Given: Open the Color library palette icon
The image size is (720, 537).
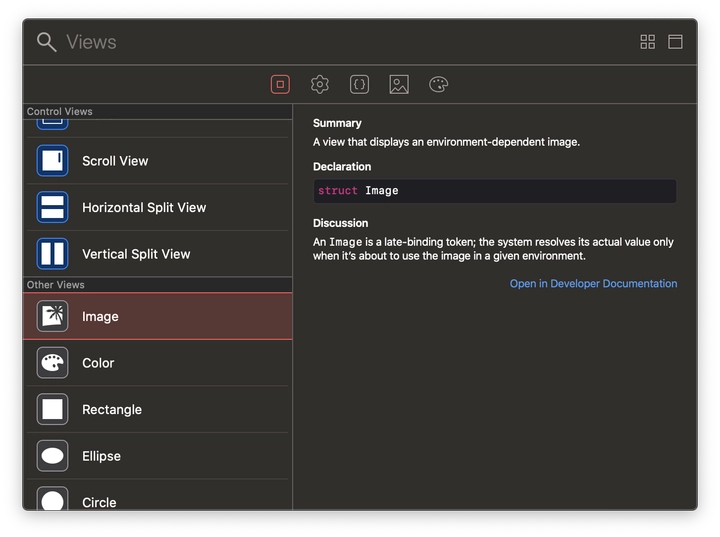Looking at the screenshot, I should pyautogui.click(x=438, y=85).
